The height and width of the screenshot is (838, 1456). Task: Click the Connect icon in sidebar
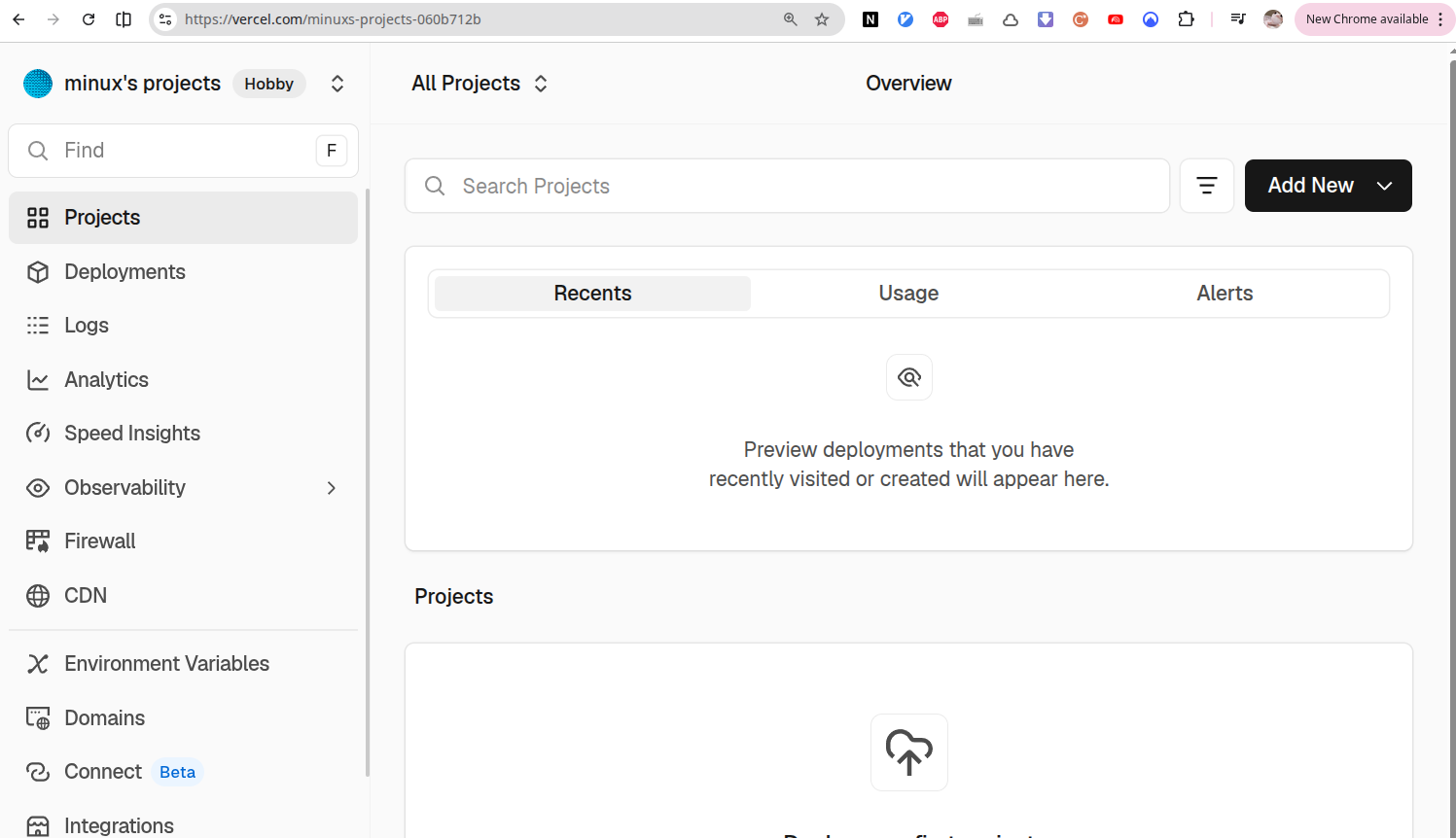coord(38,772)
